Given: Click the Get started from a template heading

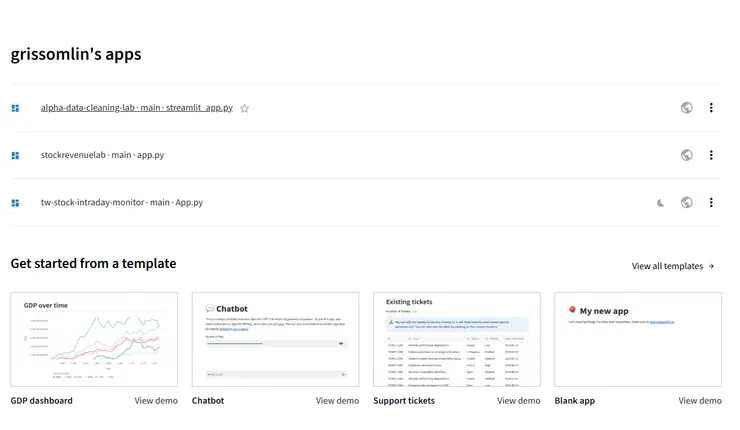Looking at the screenshot, I should point(93,263).
